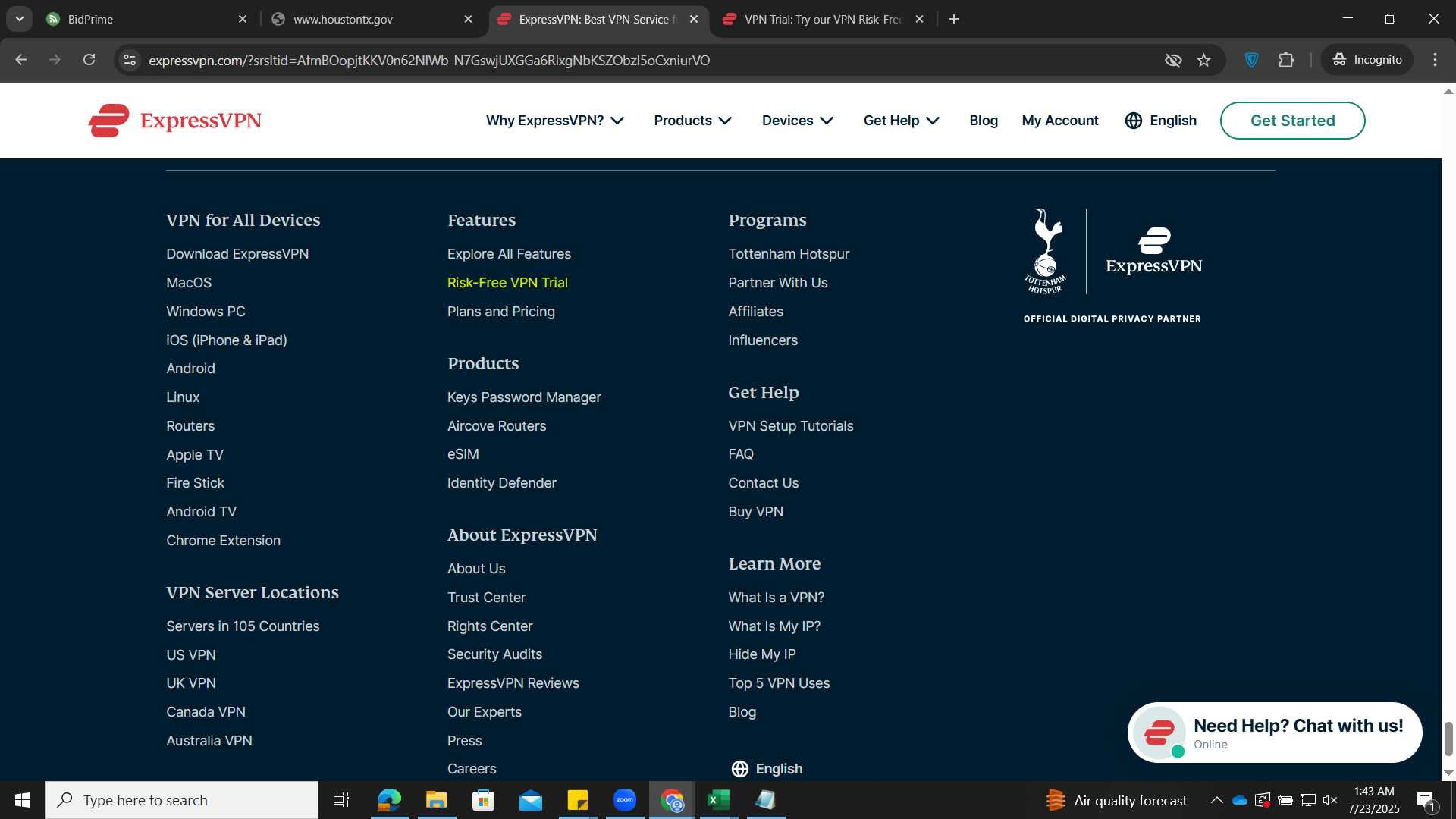This screenshot has height=819, width=1456.
Task: Open the Trust Center link
Action: (x=486, y=598)
